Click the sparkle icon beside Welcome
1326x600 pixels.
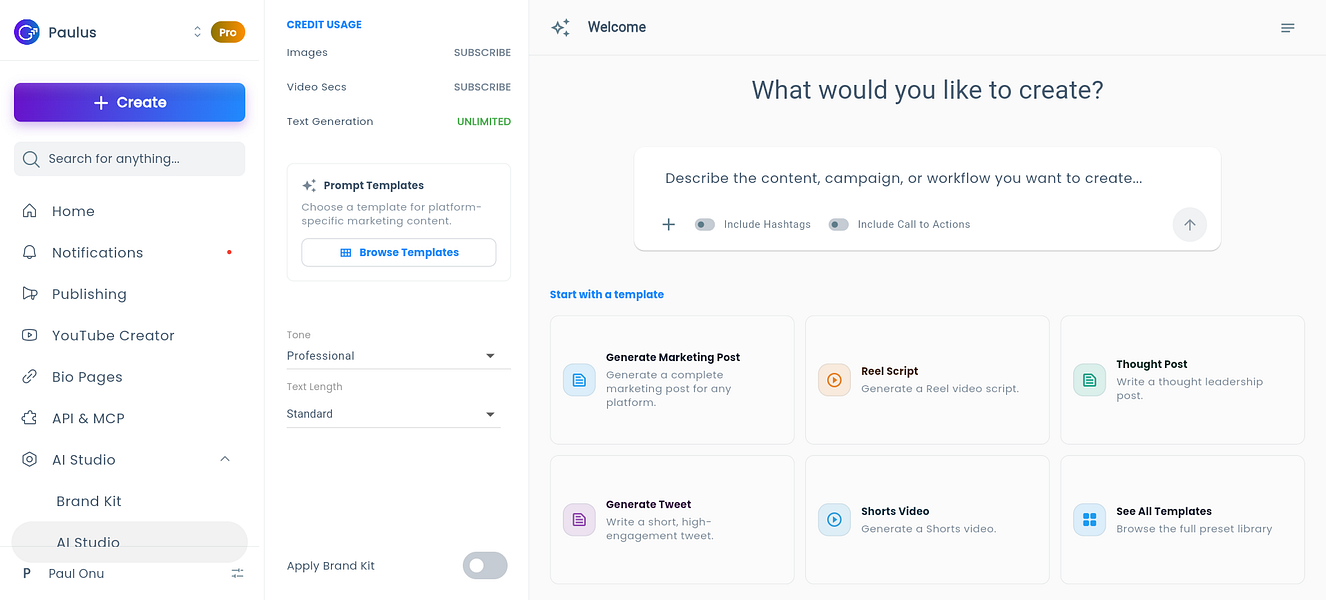click(561, 28)
